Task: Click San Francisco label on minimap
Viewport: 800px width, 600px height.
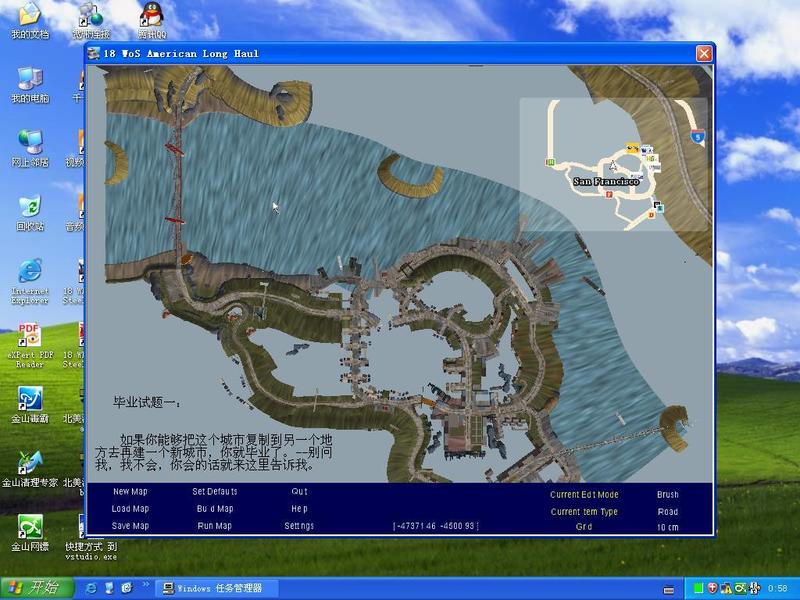Action: tap(606, 181)
